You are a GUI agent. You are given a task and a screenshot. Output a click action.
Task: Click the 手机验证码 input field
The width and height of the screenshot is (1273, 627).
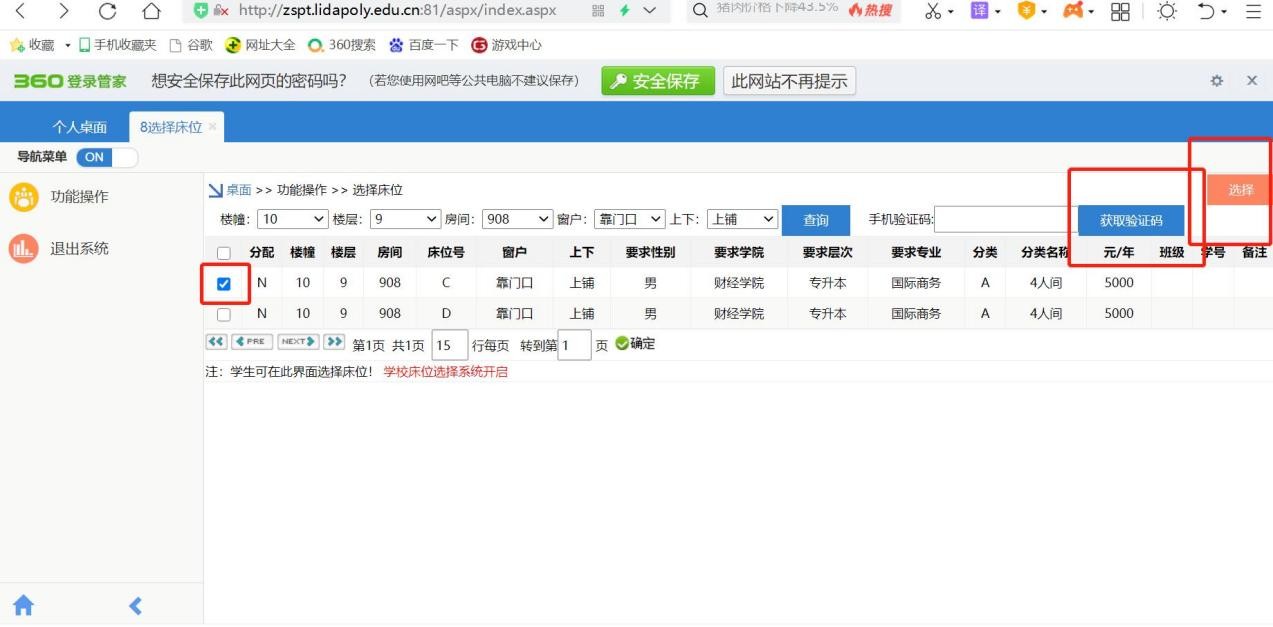point(1005,220)
